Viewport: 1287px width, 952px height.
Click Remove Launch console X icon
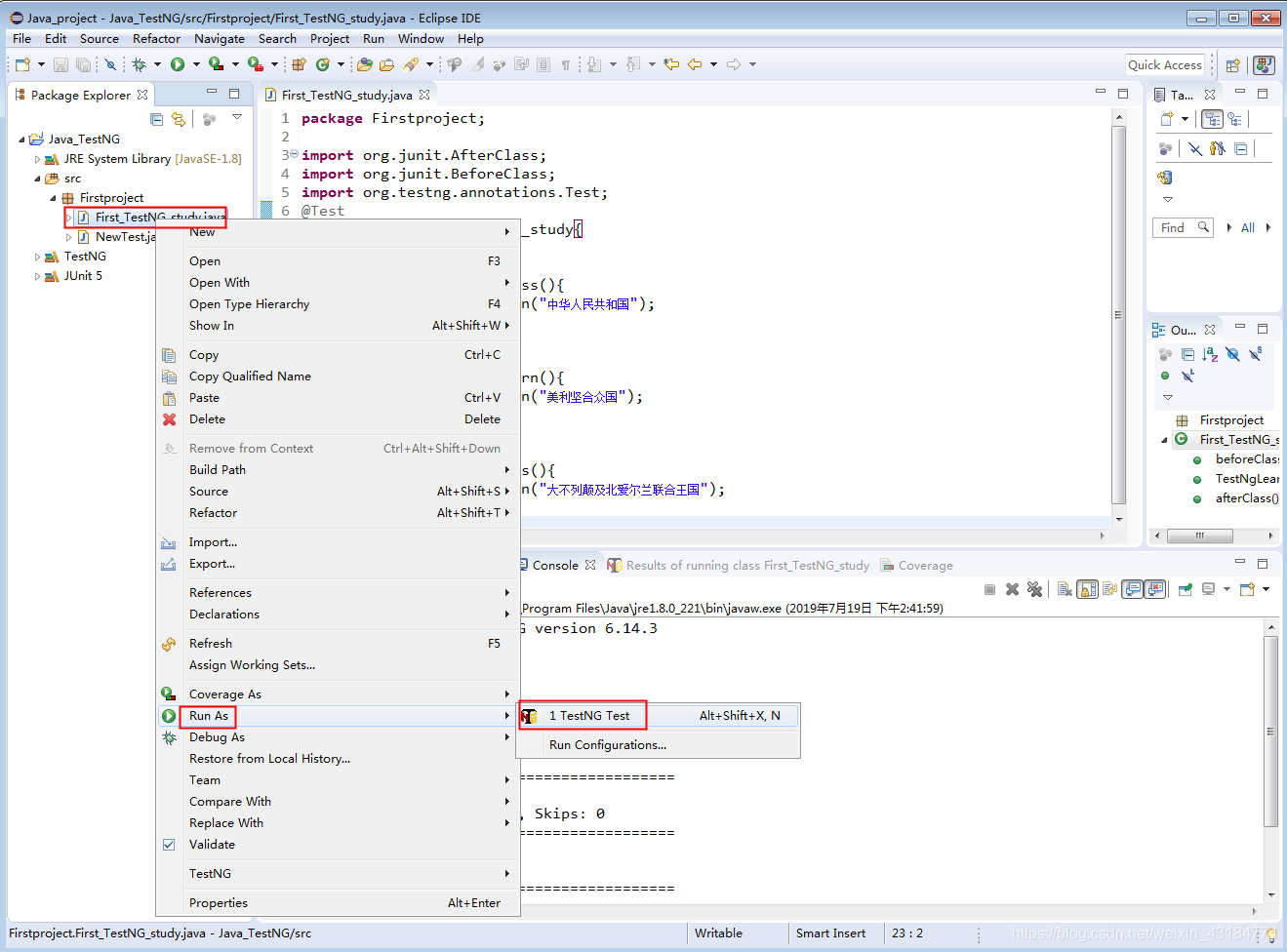click(x=1012, y=589)
